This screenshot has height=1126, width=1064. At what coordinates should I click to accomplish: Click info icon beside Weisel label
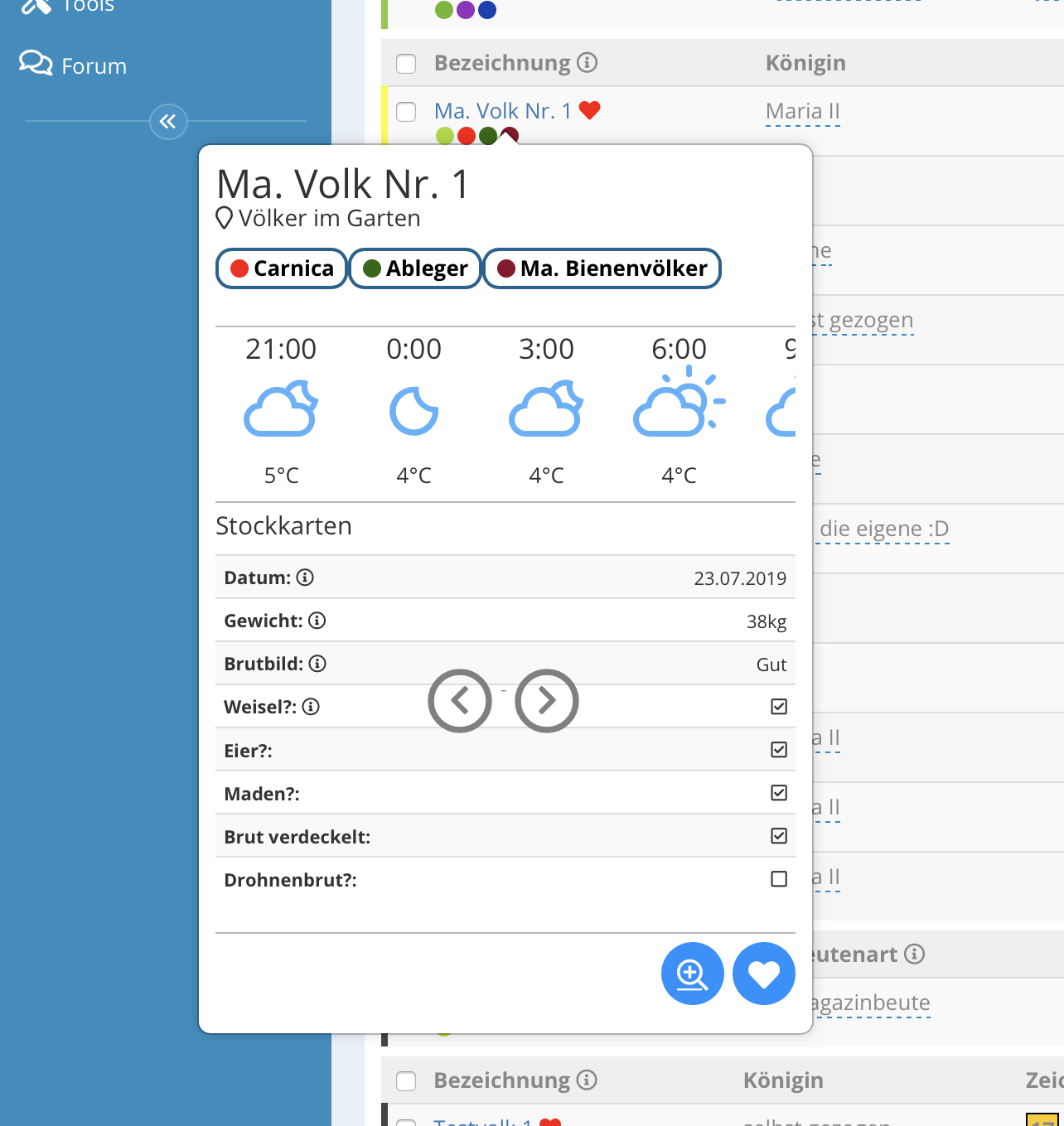coord(311,707)
